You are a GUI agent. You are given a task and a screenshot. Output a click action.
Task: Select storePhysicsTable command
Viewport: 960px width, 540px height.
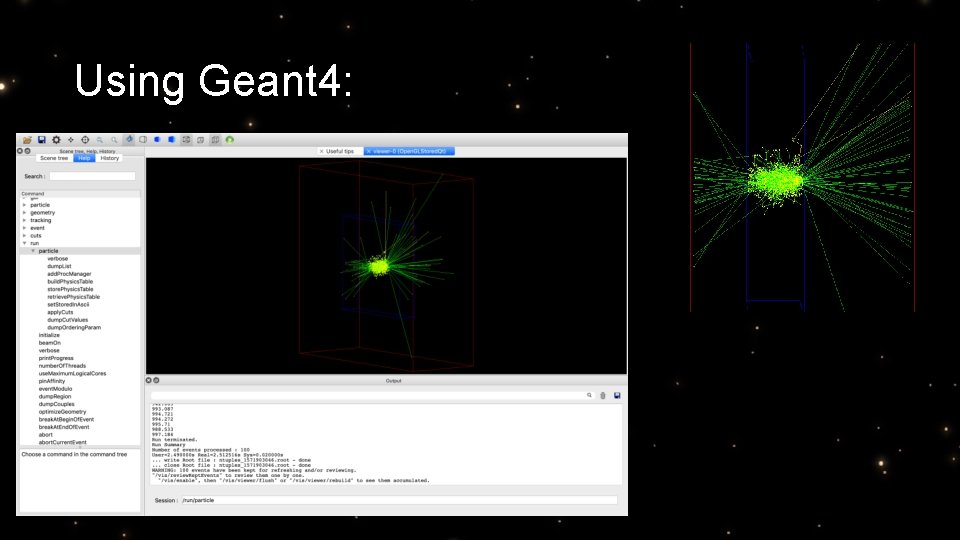click(x=70, y=289)
